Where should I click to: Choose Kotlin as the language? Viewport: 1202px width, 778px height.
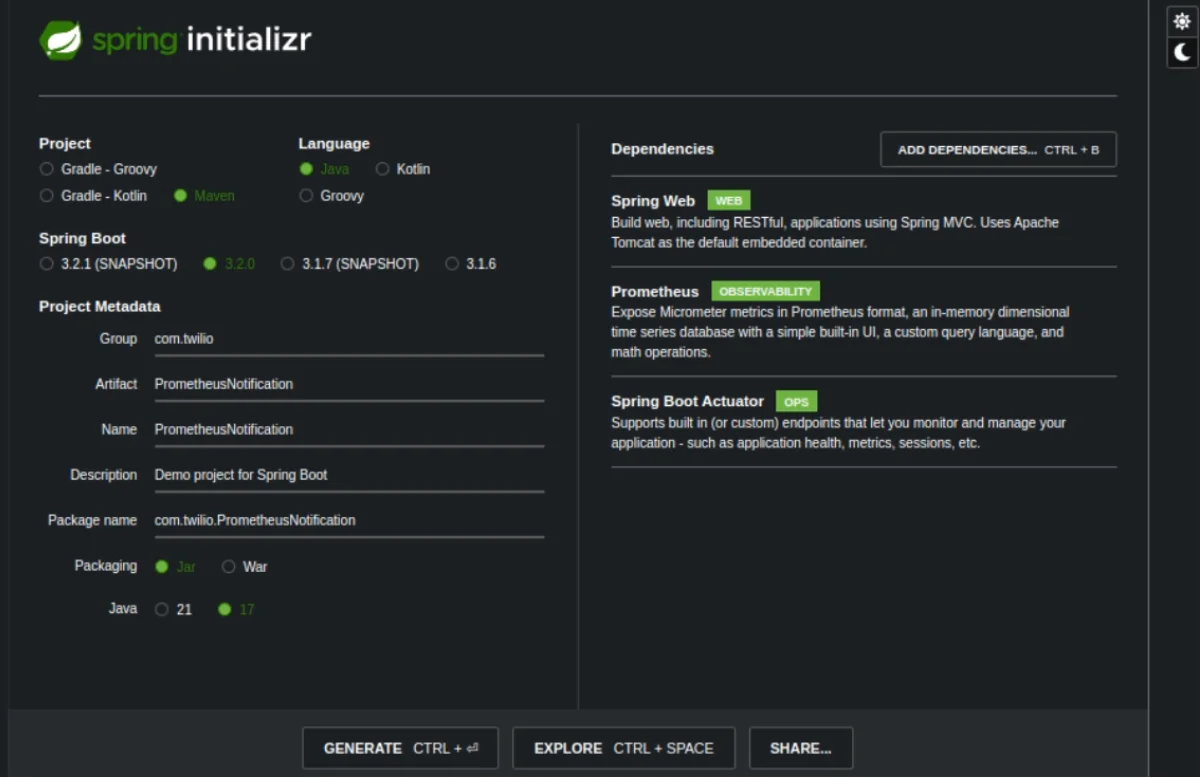[x=403, y=169]
